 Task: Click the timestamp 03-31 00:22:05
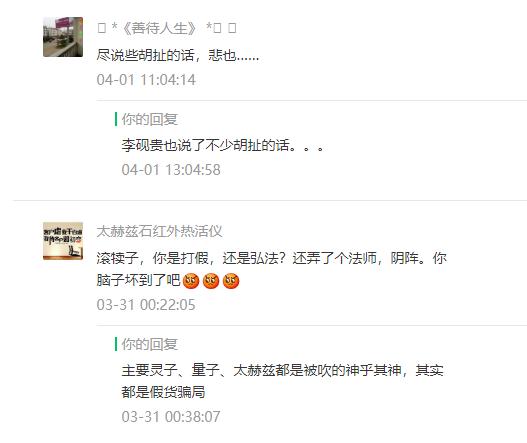[146, 305]
